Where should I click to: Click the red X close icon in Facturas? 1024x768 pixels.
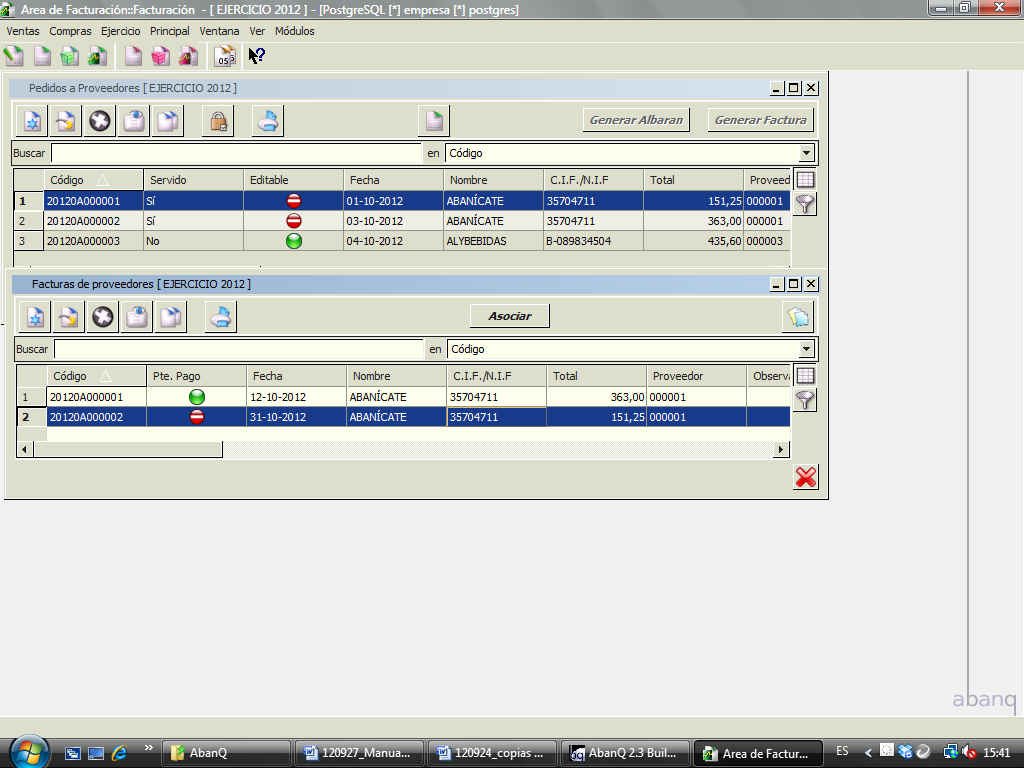pyautogui.click(x=805, y=477)
